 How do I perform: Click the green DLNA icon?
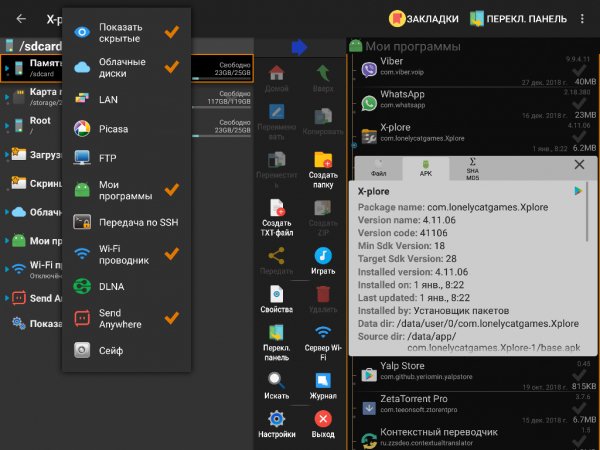click(82, 286)
